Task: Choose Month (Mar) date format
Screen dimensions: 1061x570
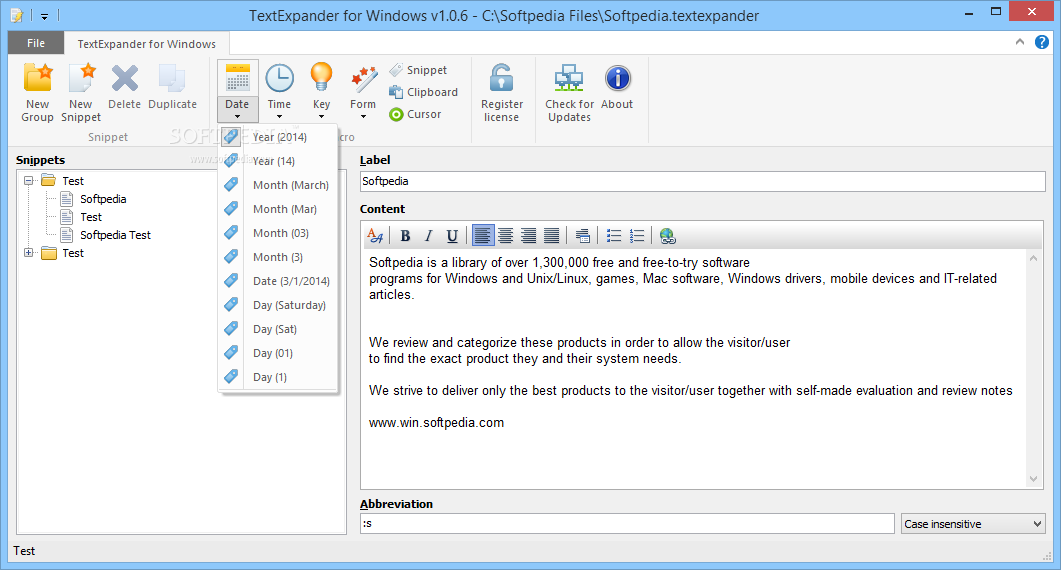Action: (x=277, y=209)
